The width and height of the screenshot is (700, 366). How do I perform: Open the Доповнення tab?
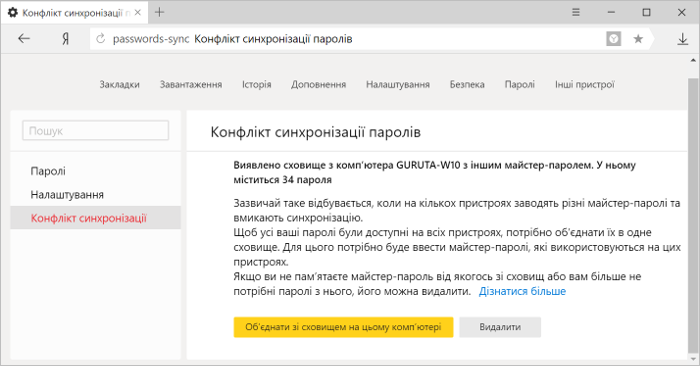[319, 84]
